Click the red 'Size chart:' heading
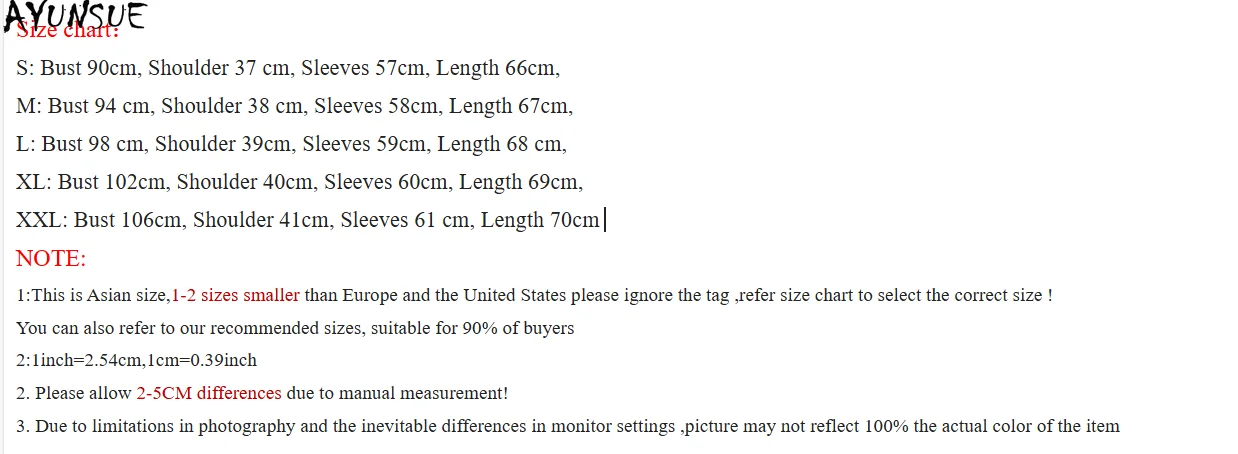This screenshot has height=454, width=1238. coord(68,30)
